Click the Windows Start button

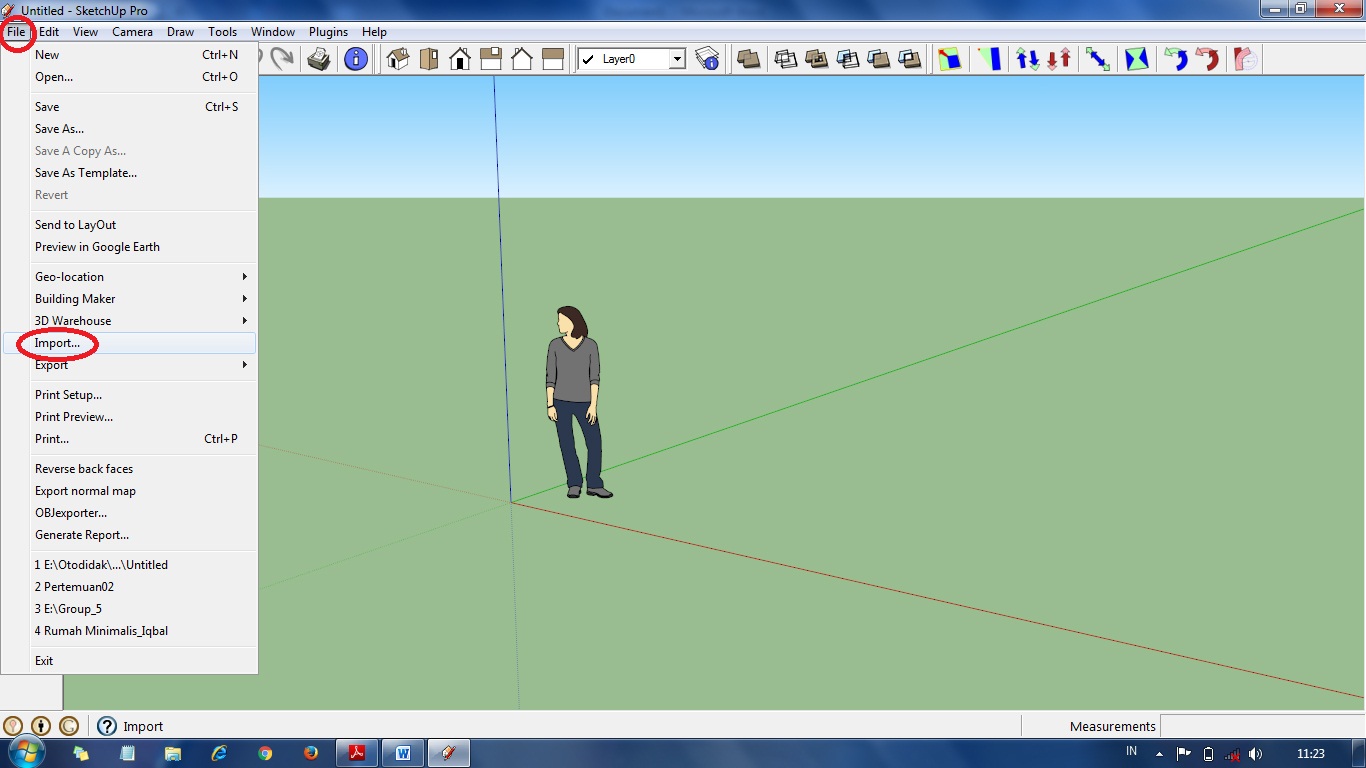27,753
